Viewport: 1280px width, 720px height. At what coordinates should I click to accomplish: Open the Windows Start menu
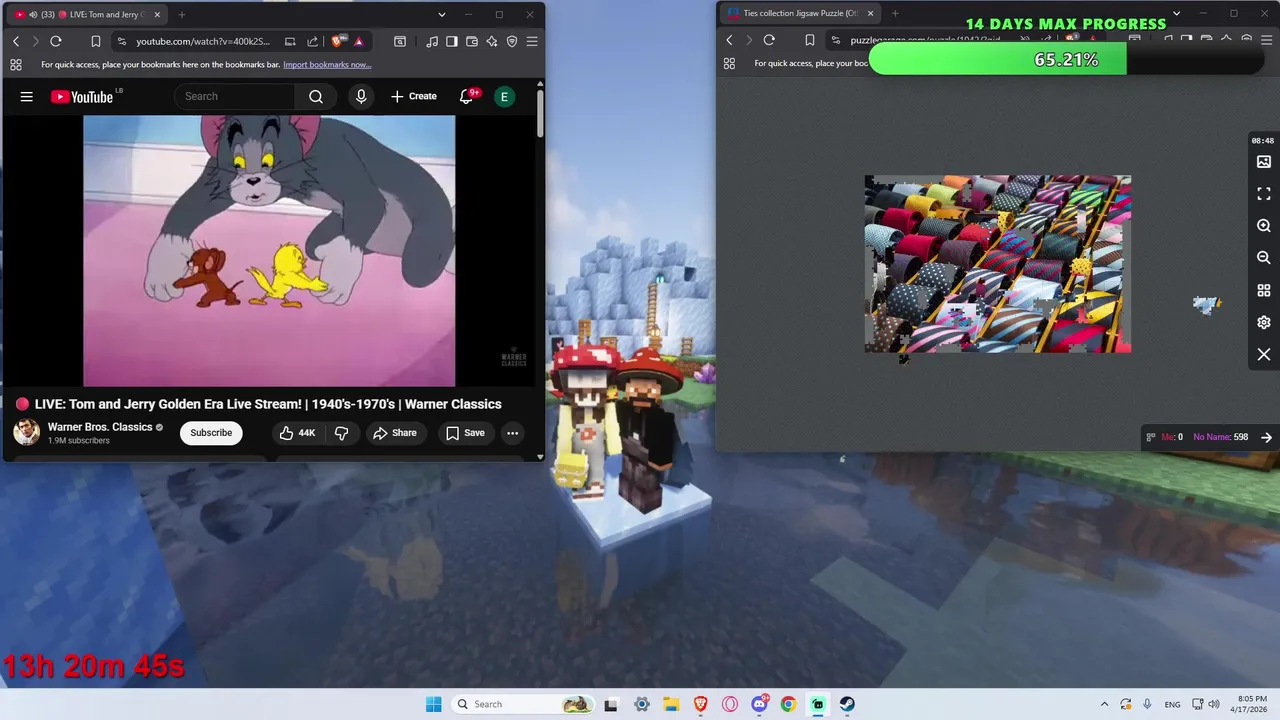click(x=433, y=704)
